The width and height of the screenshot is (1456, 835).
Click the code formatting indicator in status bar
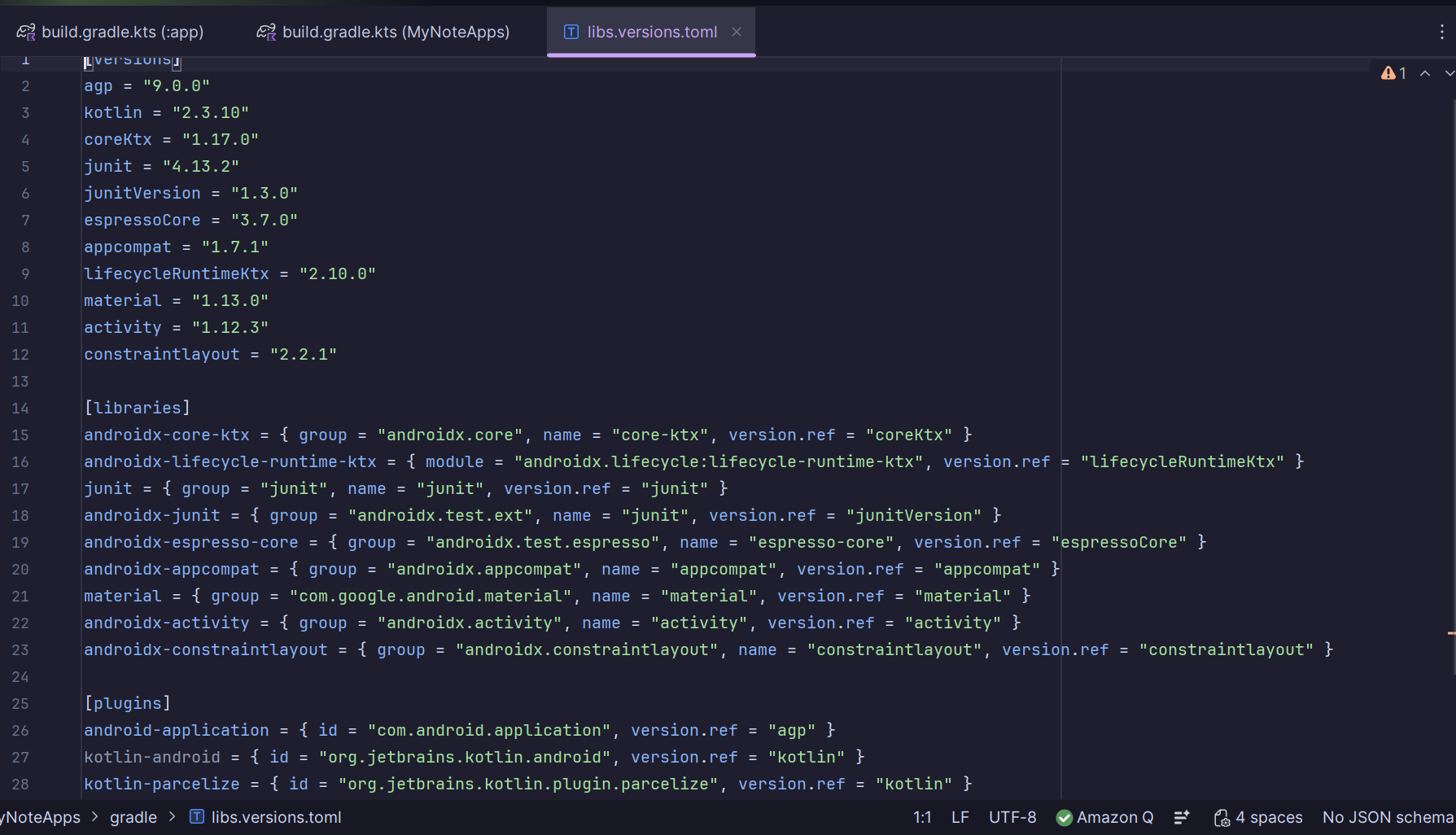pyautogui.click(x=1182, y=817)
